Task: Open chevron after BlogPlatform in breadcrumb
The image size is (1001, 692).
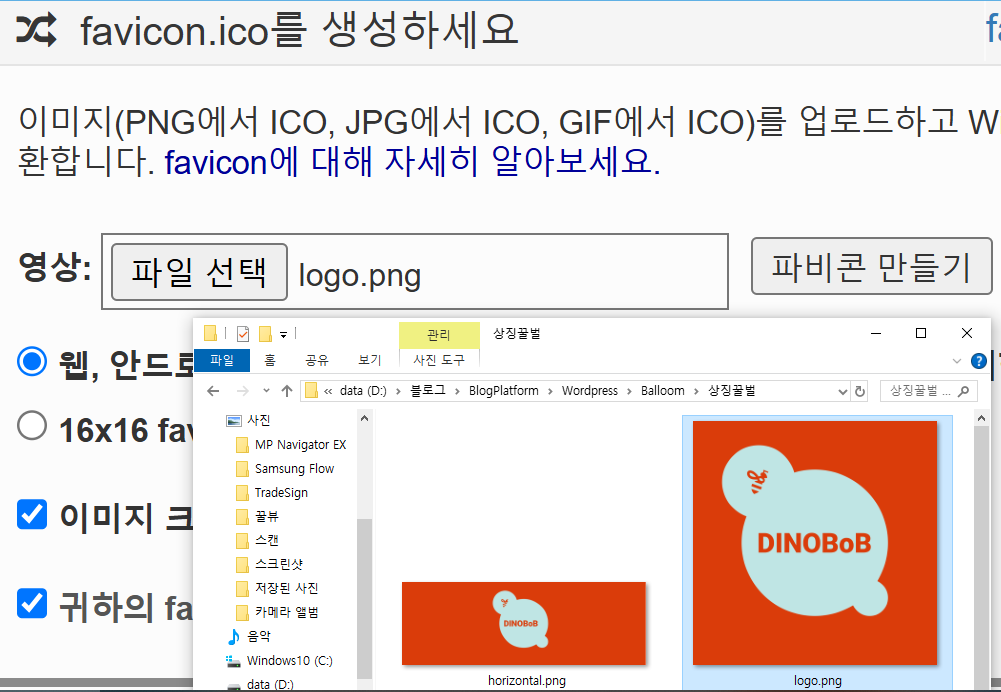Action: [550, 391]
